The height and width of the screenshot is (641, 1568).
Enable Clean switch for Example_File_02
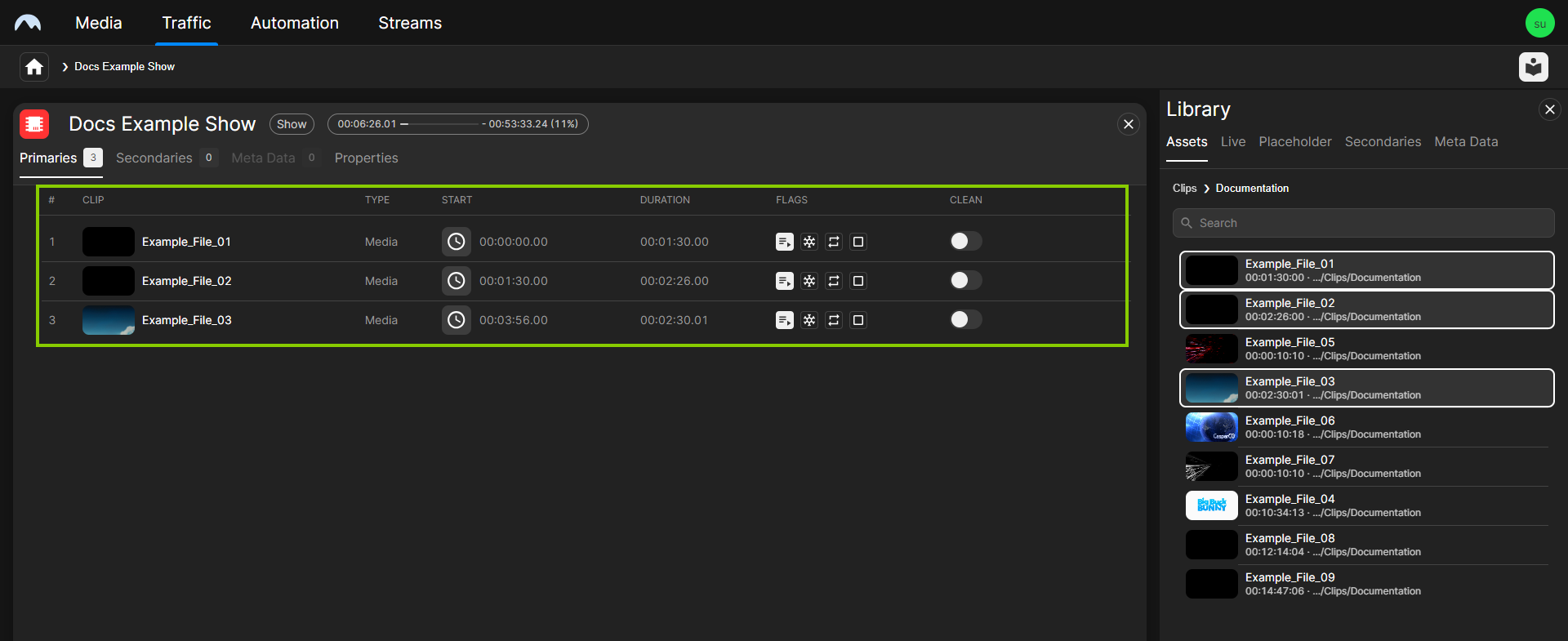[965, 280]
